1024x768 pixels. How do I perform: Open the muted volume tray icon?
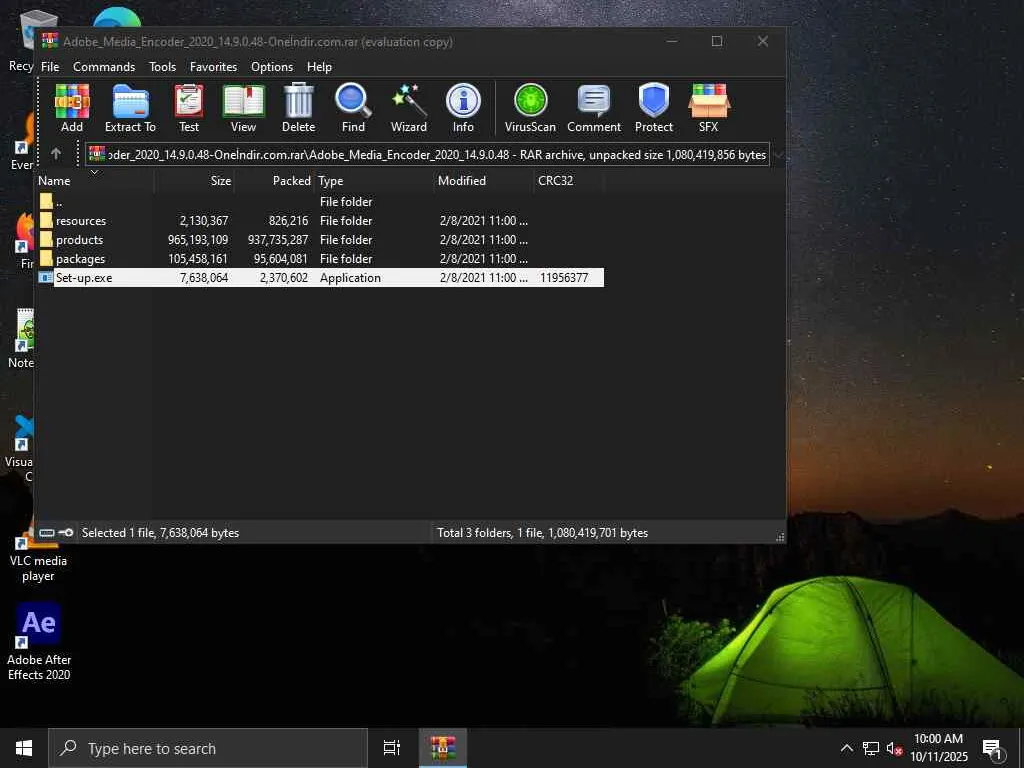point(894,748)
